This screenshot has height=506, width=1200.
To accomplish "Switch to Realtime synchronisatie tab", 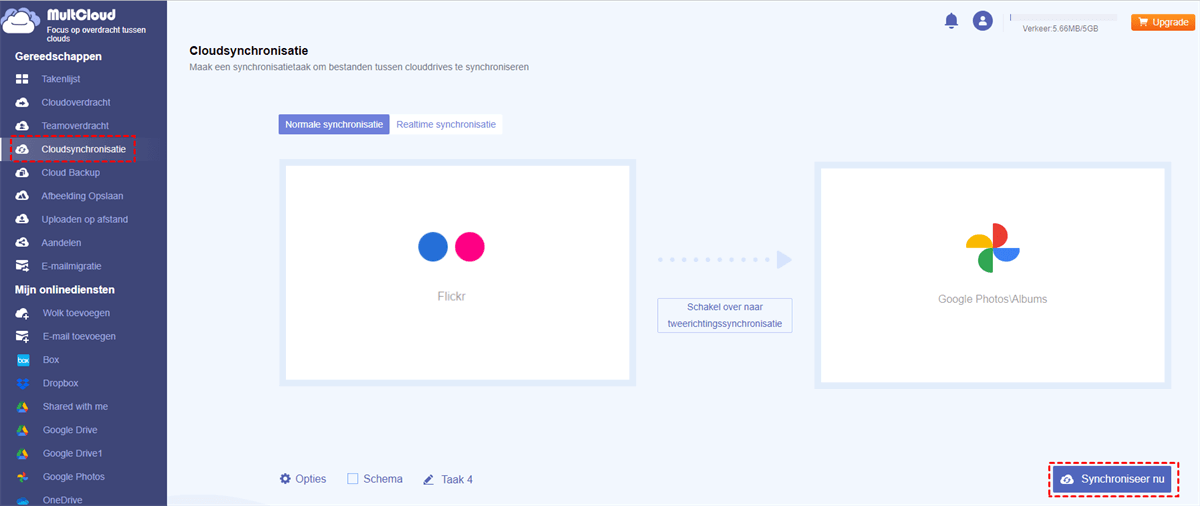I will (x=446, y=125).
